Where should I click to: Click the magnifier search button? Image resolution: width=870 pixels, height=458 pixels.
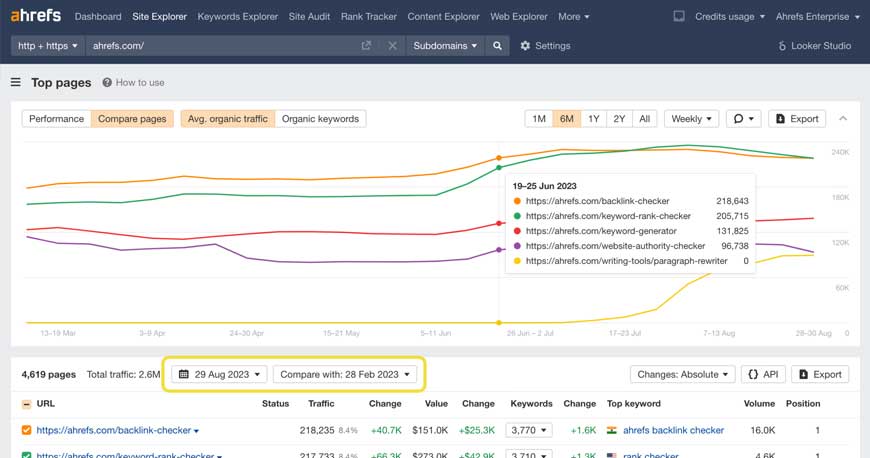pos(497,46)
